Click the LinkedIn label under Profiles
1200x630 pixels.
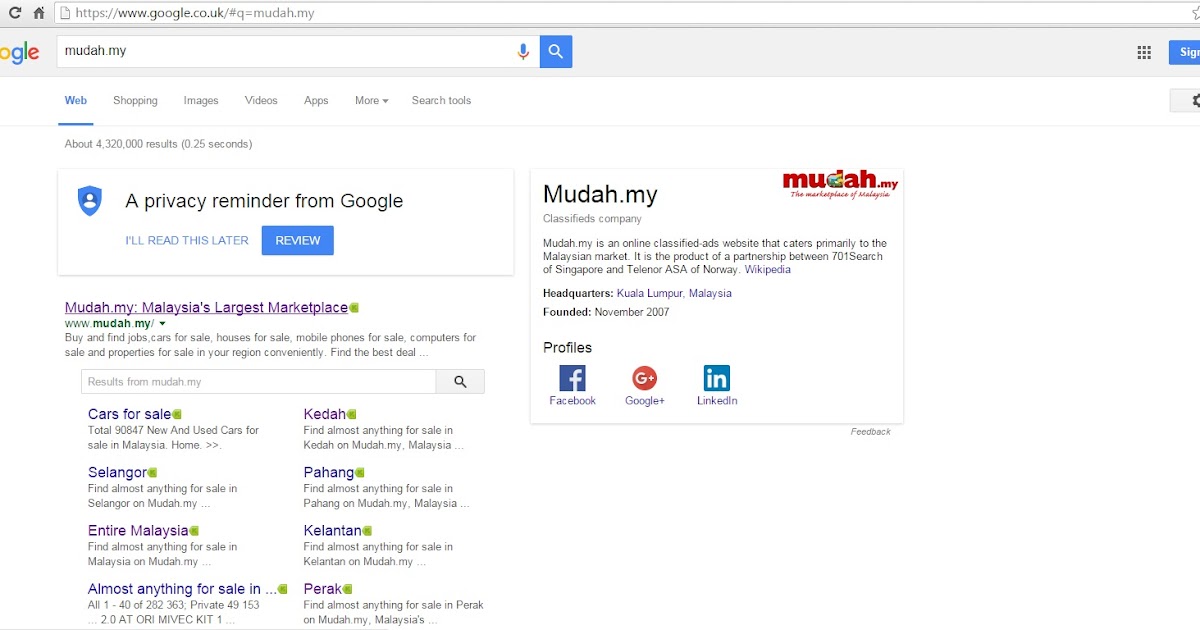(717, 401)
